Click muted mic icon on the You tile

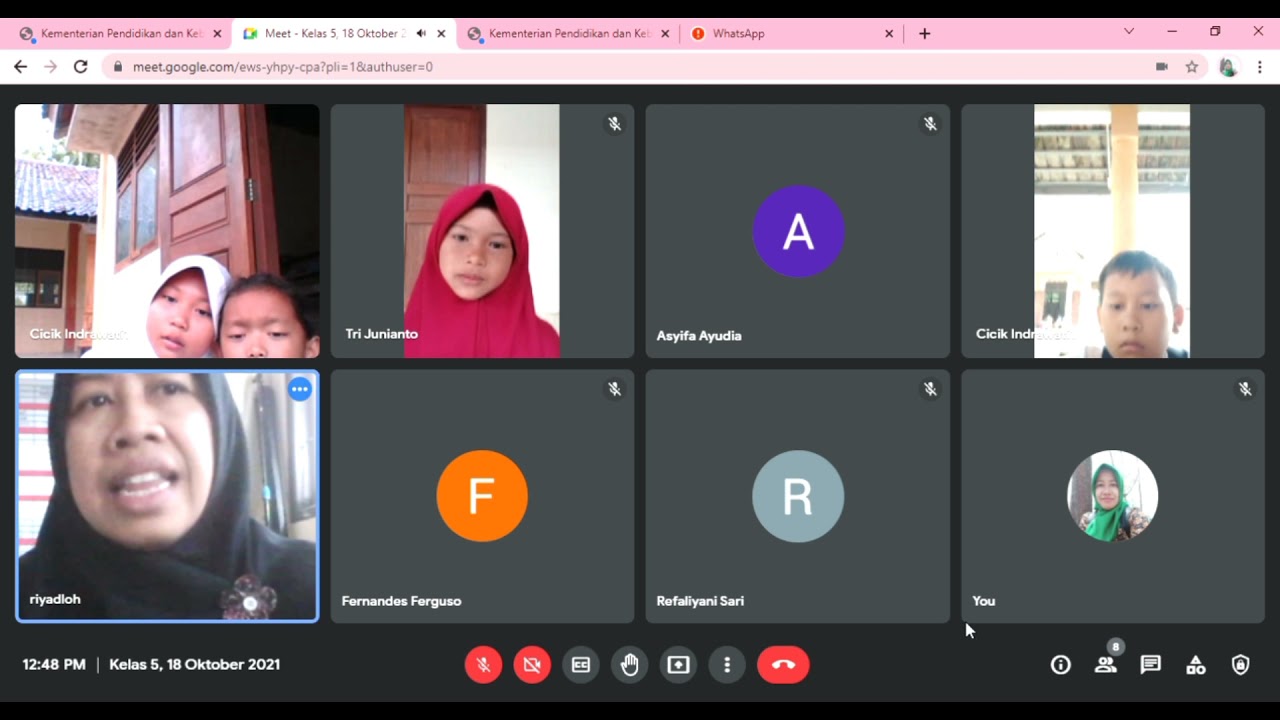point(1245,389)
